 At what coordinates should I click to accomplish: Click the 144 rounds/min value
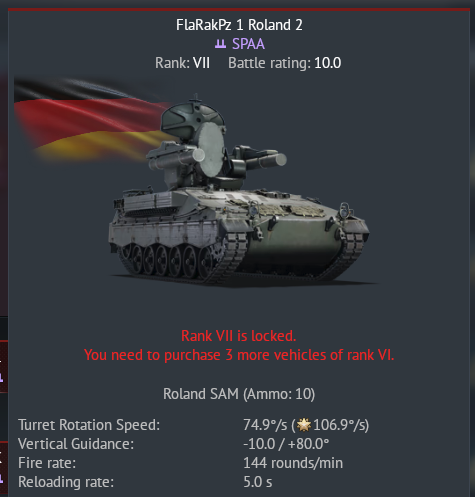click(x=293, y=463)
